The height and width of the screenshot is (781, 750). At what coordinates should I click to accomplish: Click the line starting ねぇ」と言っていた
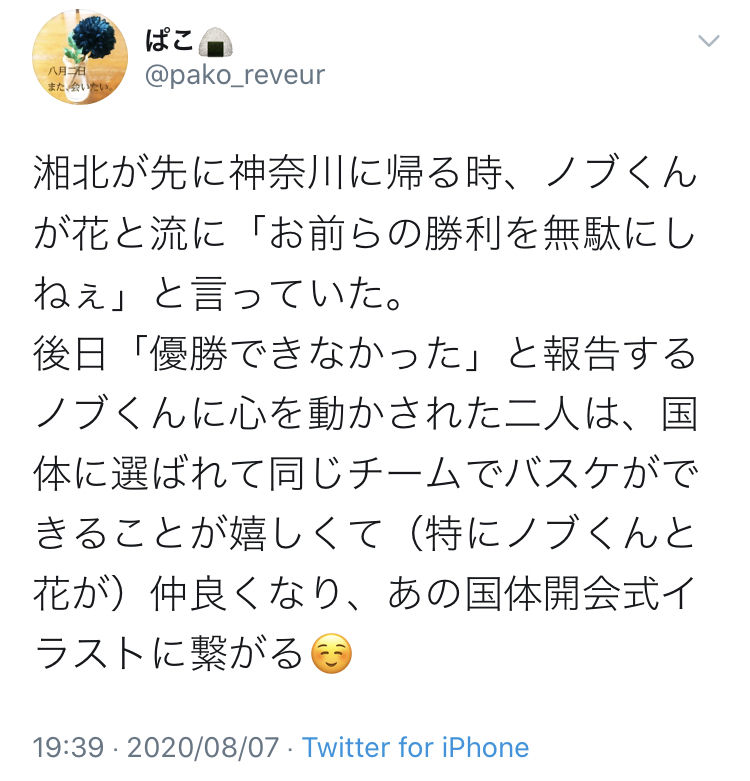click(x=217, y=294)
